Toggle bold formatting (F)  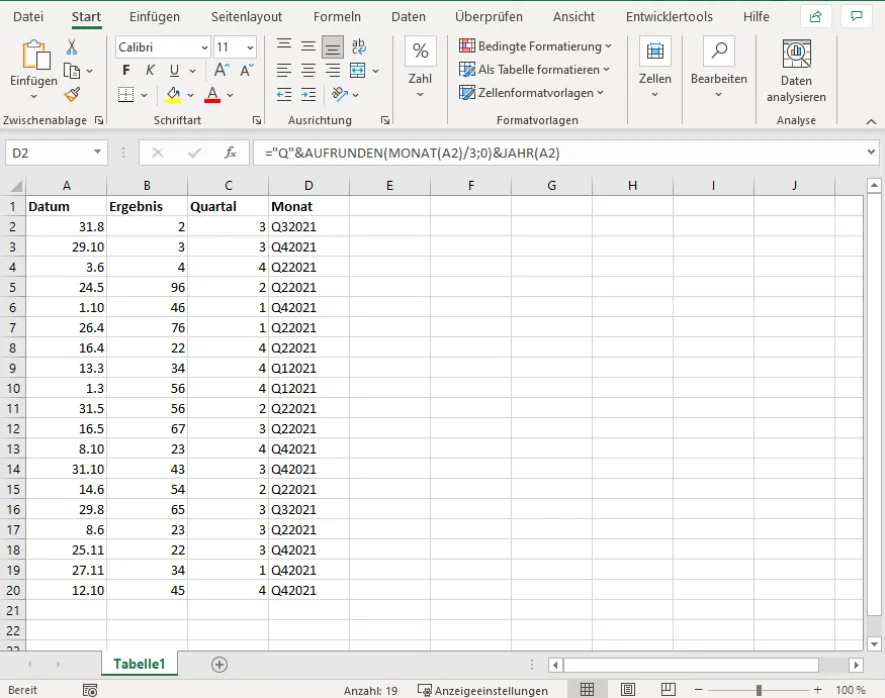(126, 71)
